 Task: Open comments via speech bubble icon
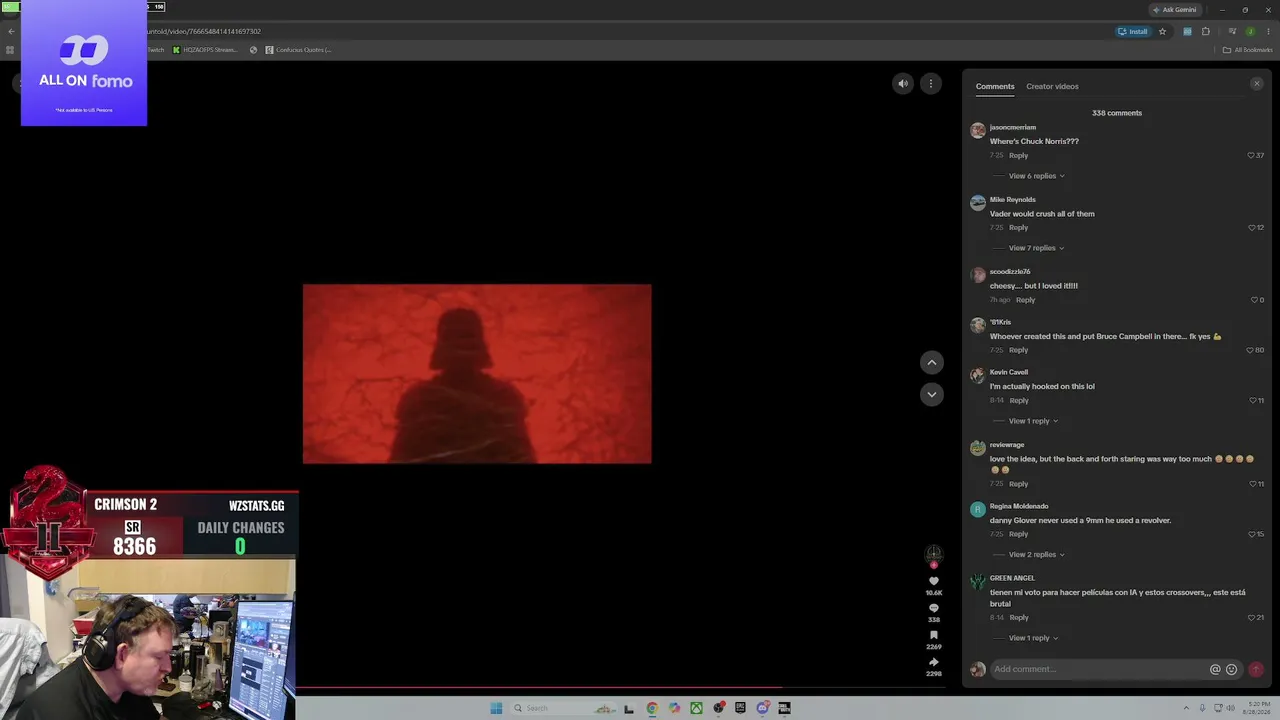(934, 608)
